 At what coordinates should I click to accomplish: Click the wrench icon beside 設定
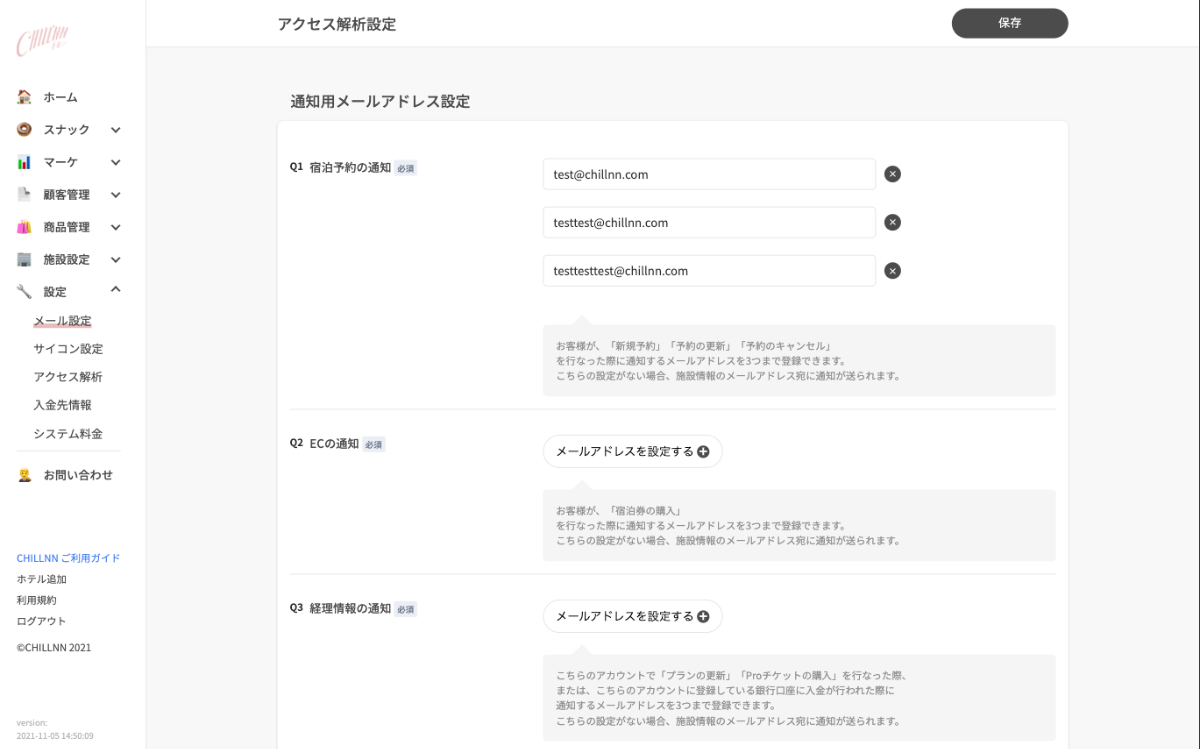24,292
